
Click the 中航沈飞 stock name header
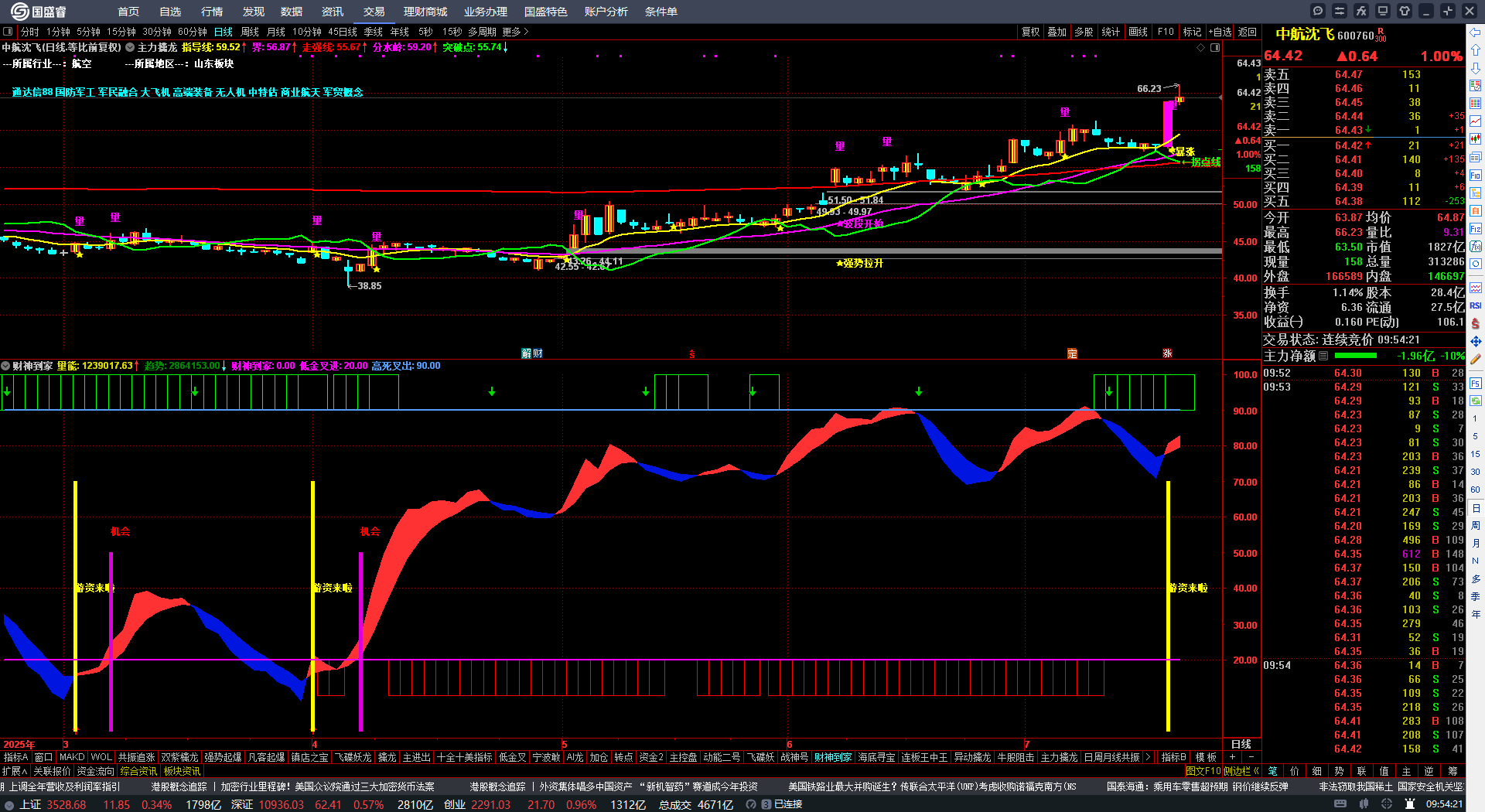click(x=1305, y=35)
